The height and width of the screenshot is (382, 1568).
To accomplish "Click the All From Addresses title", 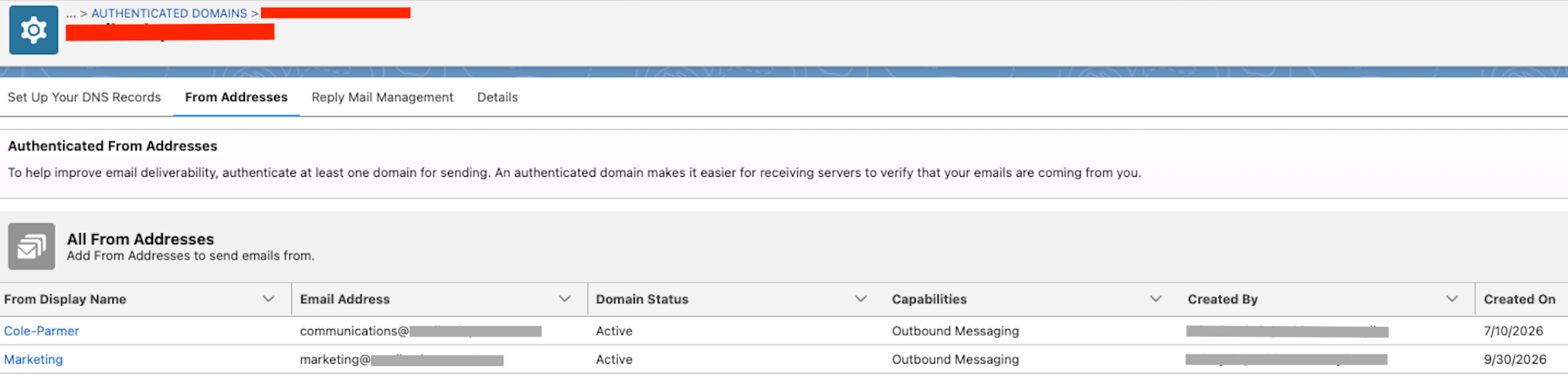I will [x=140, y=239].
